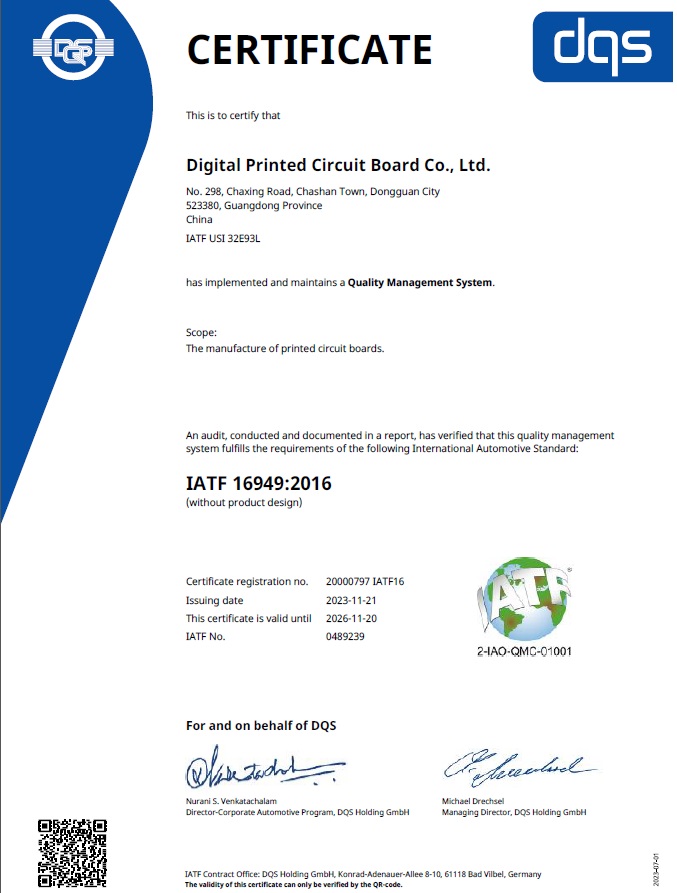Image resolution: width=677 pixels, height=893 pixels.
Task: Click the IATF globe logo
Action: pos(527,601)
